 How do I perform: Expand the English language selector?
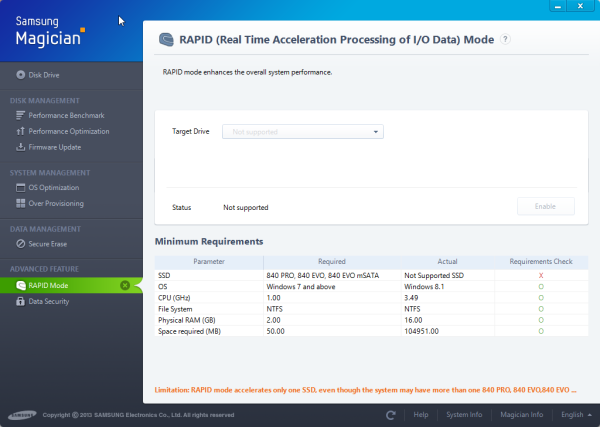click(575, 414)
